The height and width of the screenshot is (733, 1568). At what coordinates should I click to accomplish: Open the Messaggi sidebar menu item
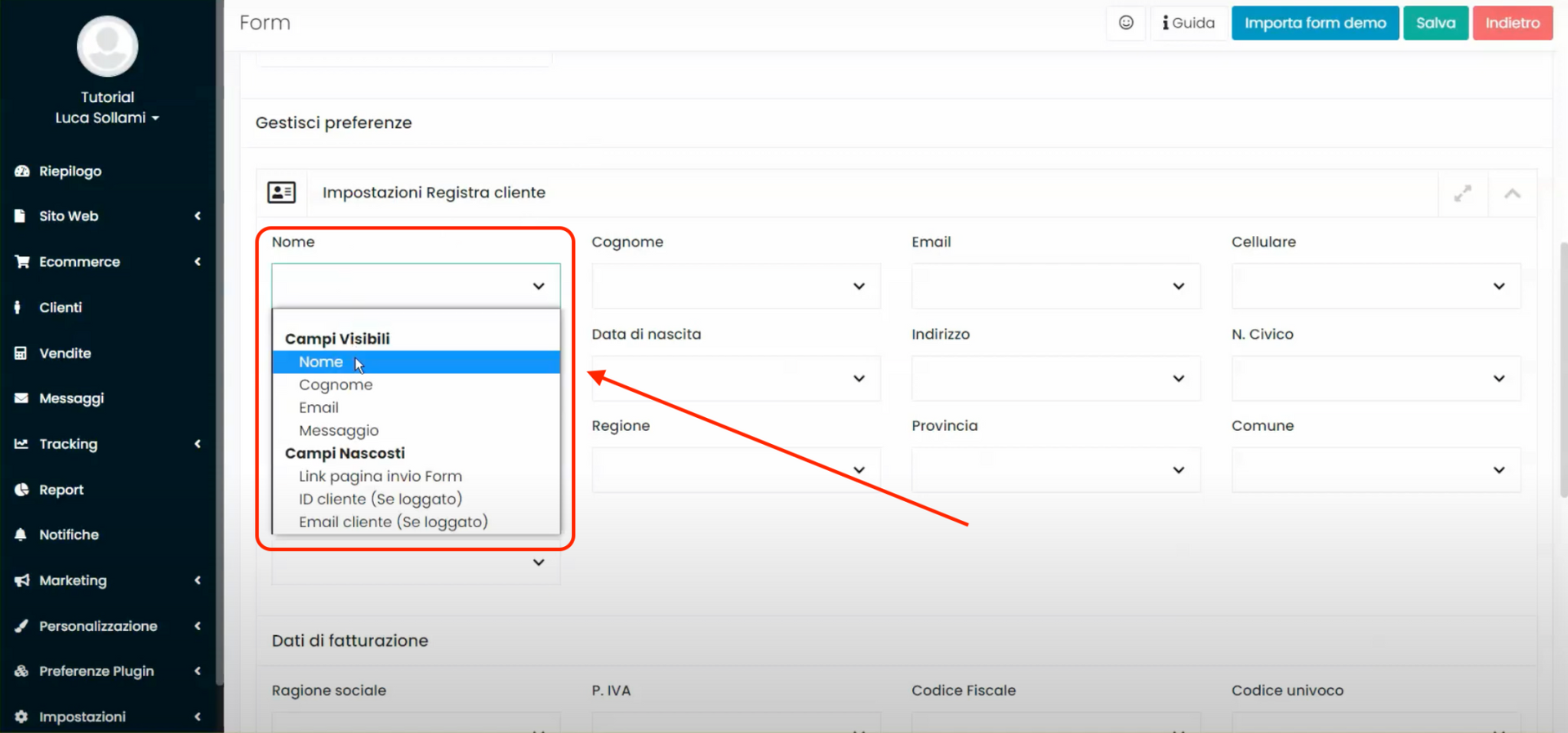click(x=108, y=398)
